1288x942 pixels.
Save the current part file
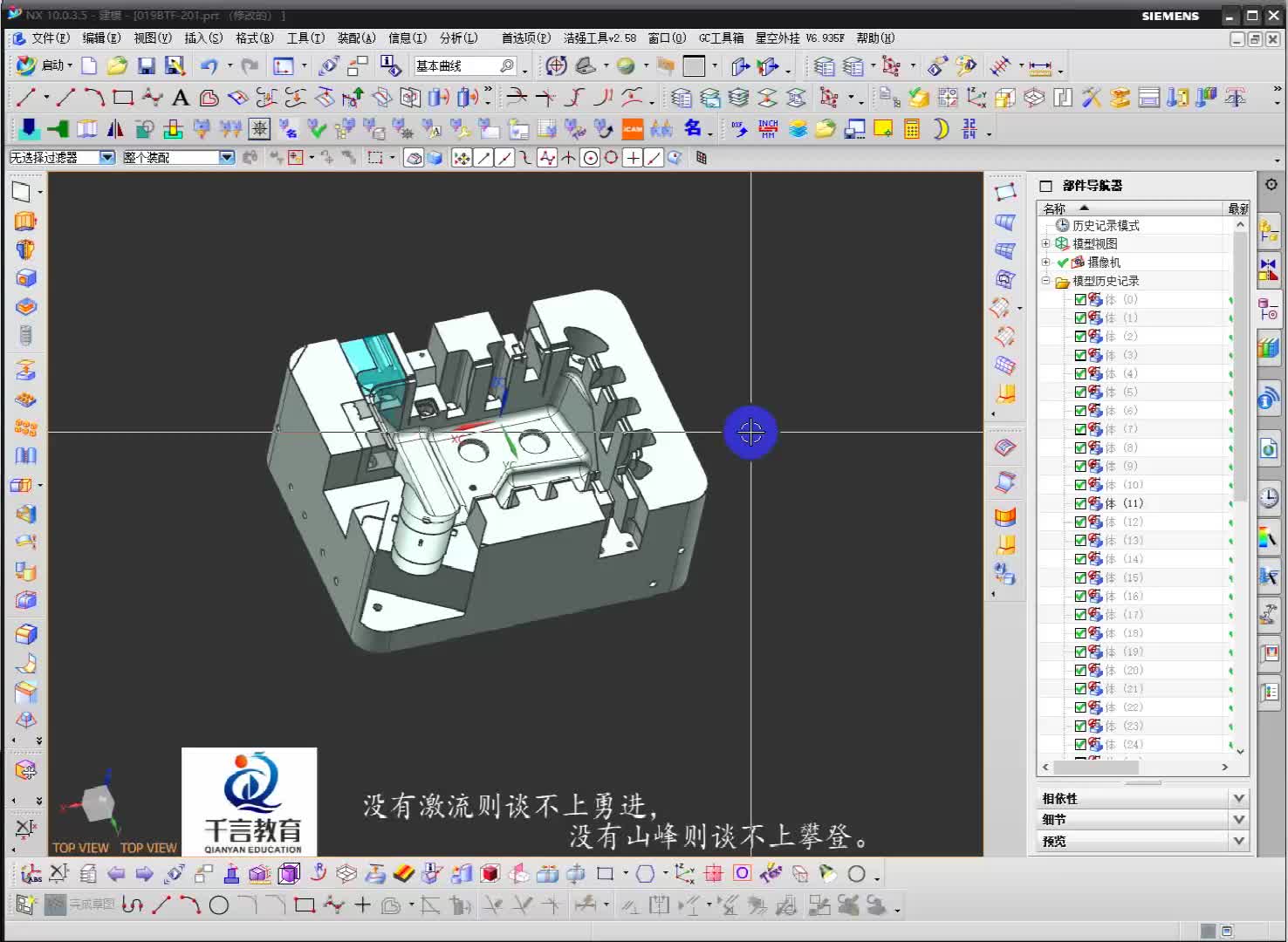click(147, 65)
